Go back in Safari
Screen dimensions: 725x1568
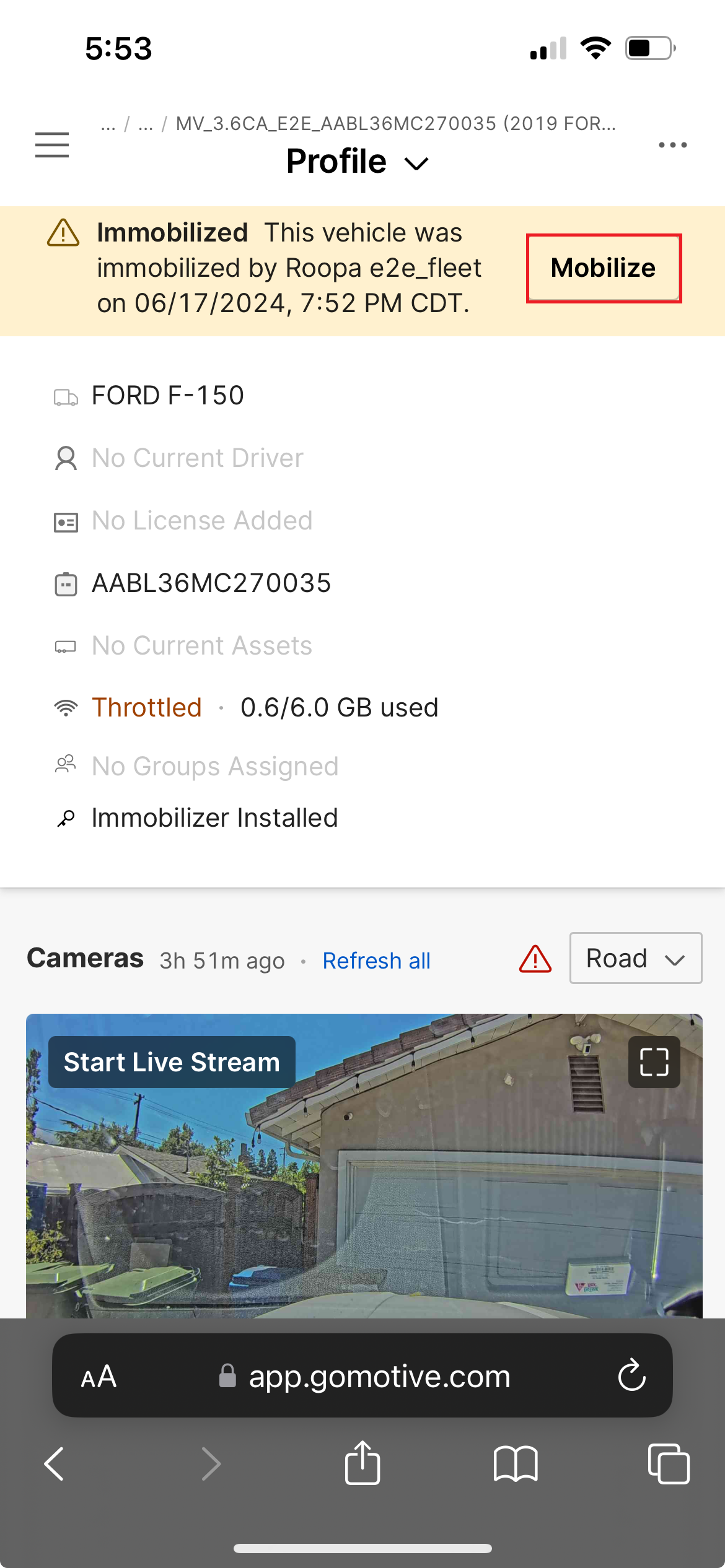coord(55,1464)
